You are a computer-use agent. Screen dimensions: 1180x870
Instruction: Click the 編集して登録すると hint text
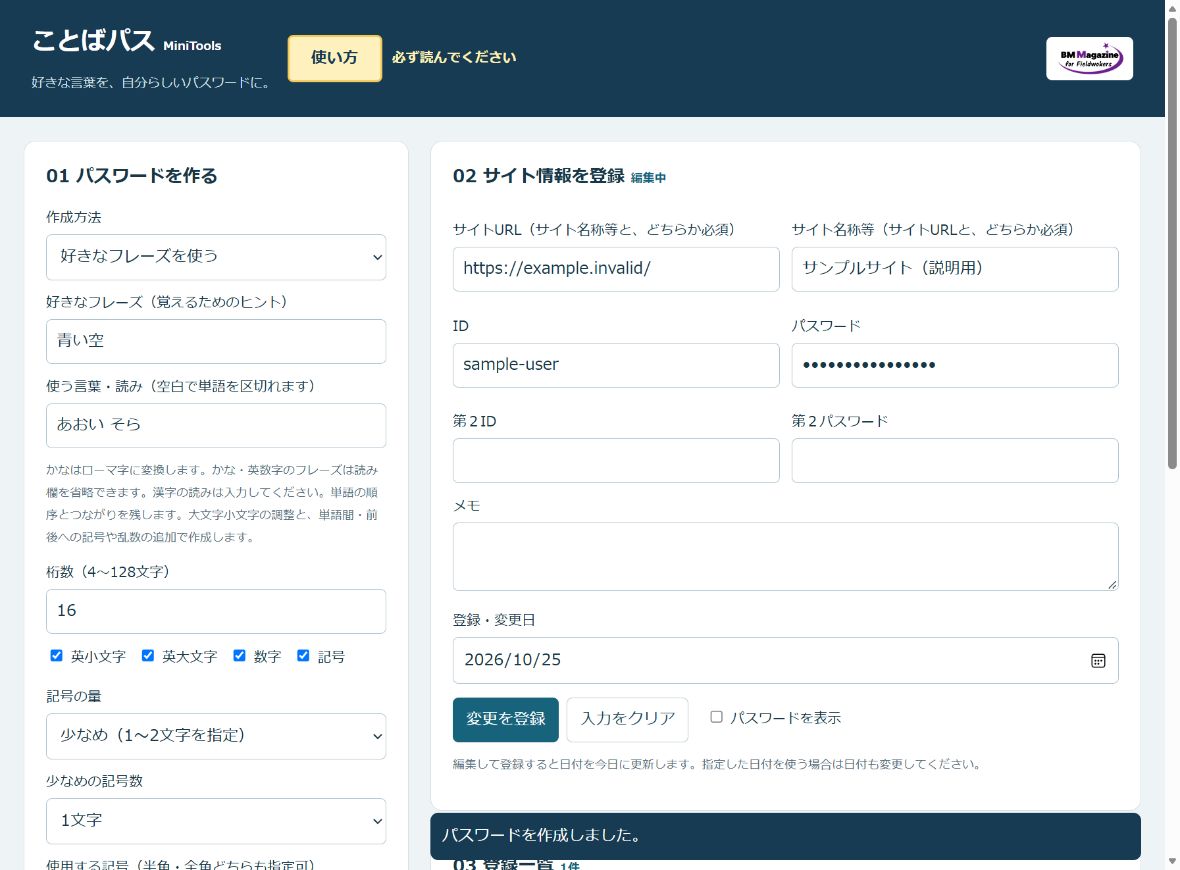pos(717,764)
